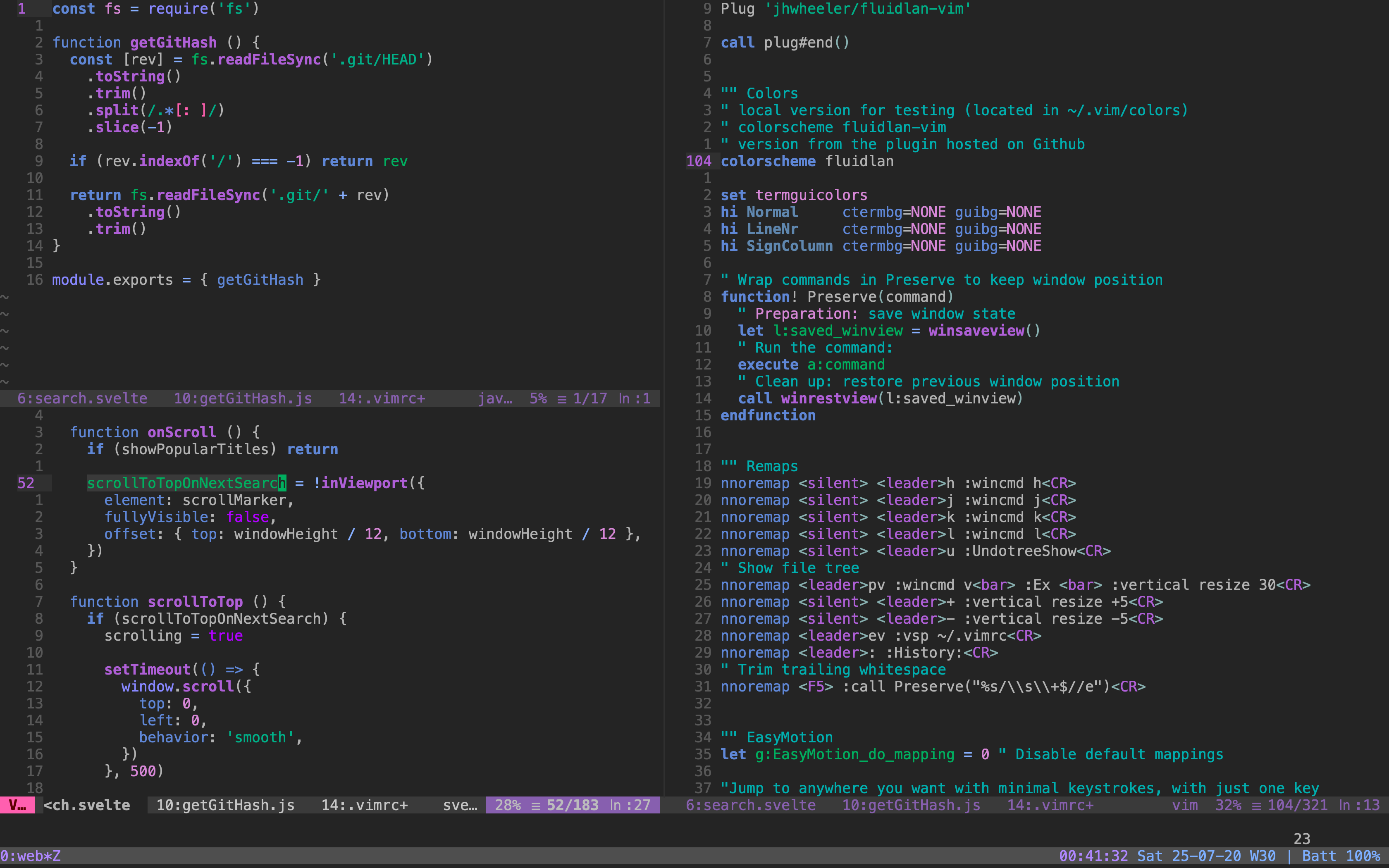Click the .slice(-1) call
The image size is (1389, 868).
pyautogui.click(x=130, y=127)
